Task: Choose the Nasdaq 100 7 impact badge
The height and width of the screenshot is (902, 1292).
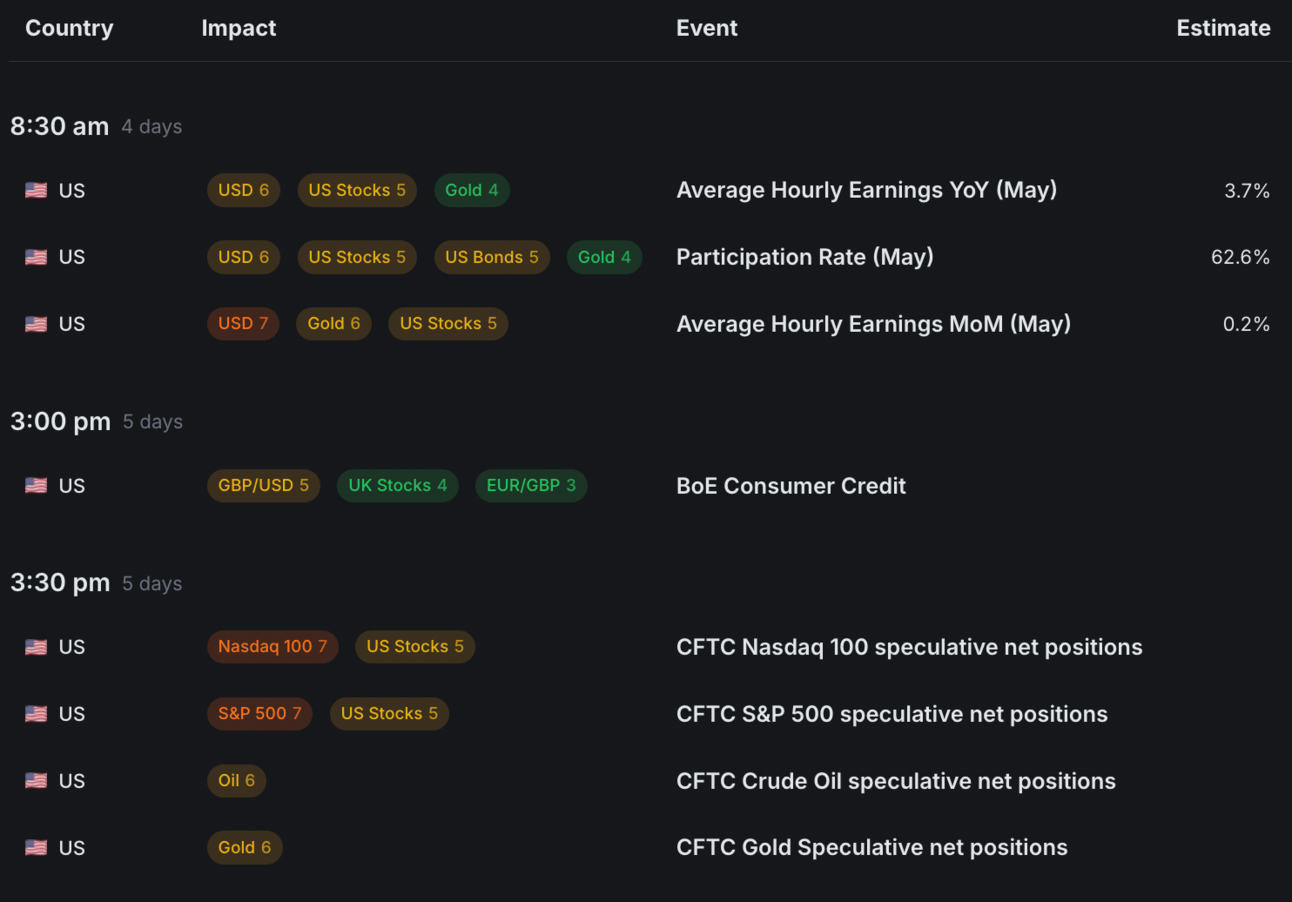Action: 272,647
